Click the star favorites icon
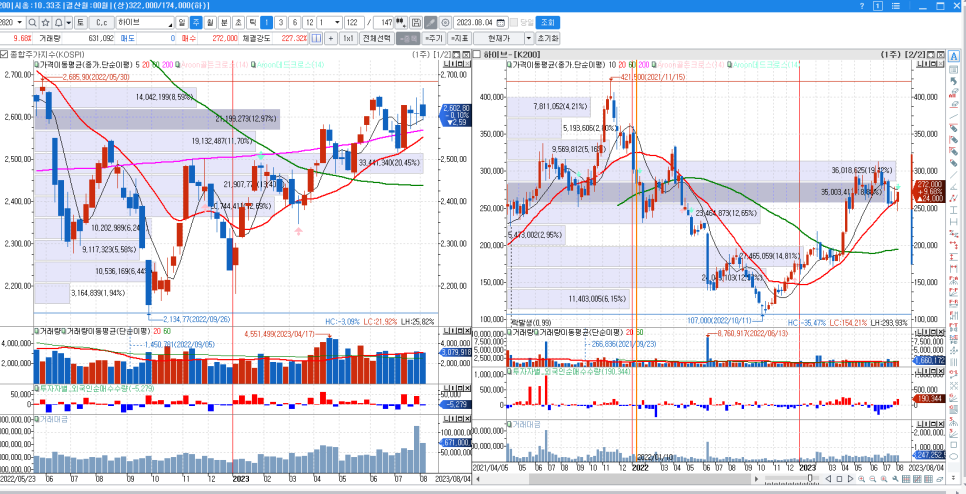 click(45, 22)
